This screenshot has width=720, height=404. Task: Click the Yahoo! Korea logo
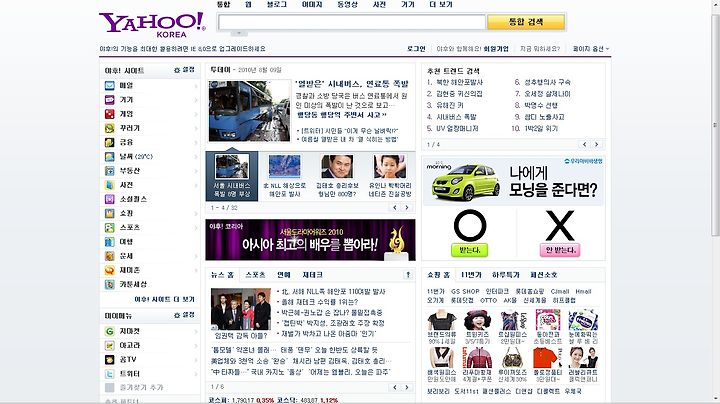pyautogui.click(x=152, y=25)
